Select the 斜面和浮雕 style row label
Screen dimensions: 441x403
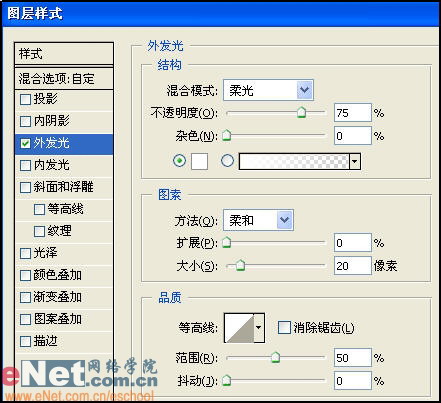point(64,187)
